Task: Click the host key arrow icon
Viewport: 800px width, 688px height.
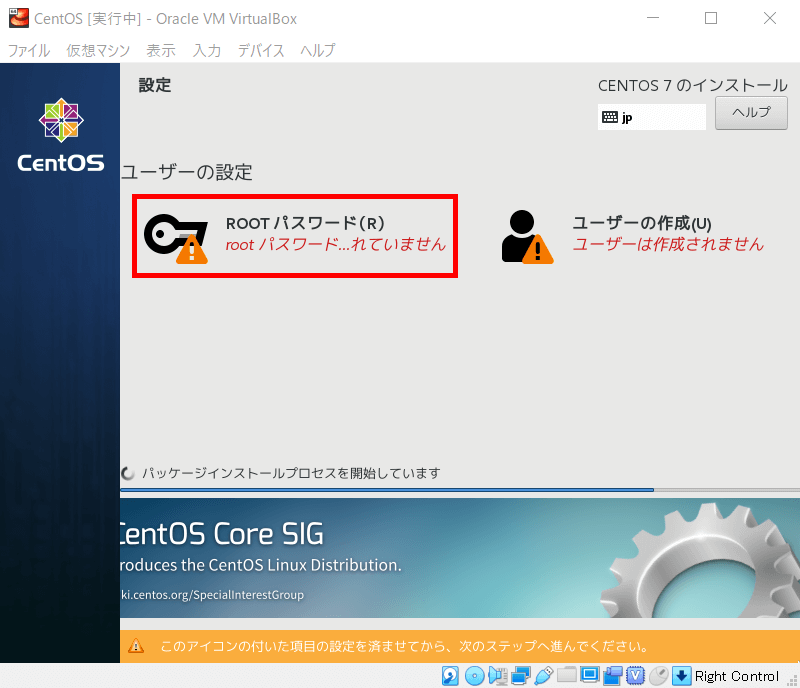Action: [x=682, y=676]
